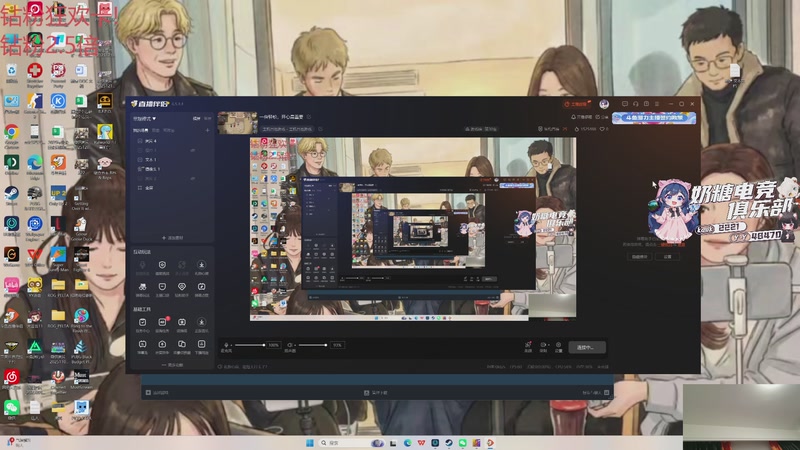Viewport: 800px width, 450px height.
Task: Click the category tag under the stream title
Action: (287, 129)
